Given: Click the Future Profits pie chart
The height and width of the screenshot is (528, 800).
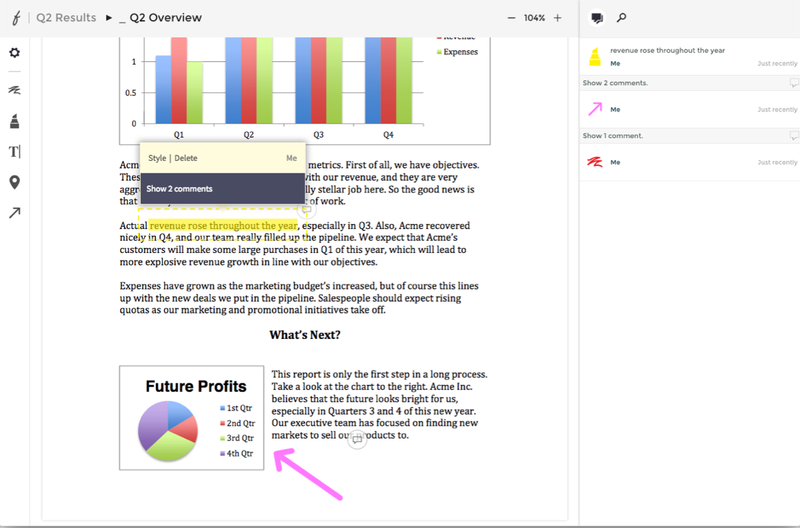Looking at the screenshot, I should (168, 431).
